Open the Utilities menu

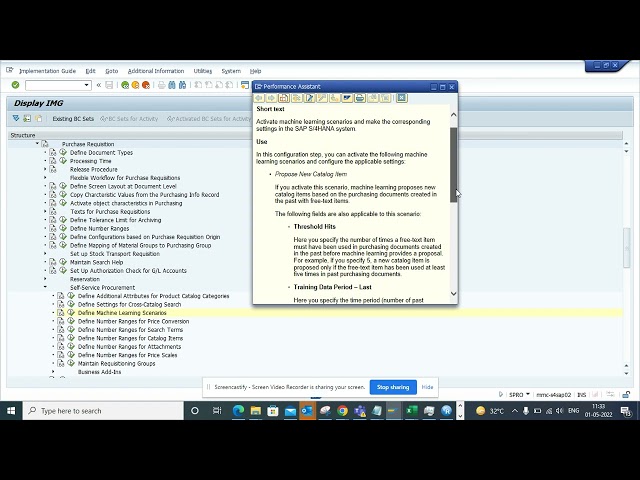(x=202, y=71)
